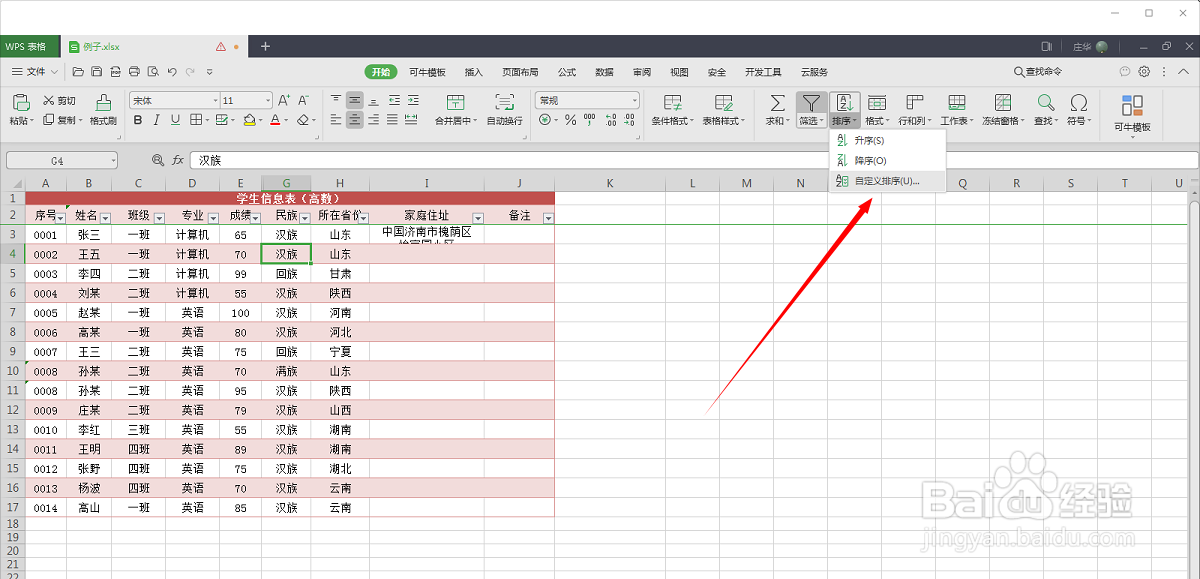The height and width of the screenshot is (579, 1200).
Task: Toggle justify alignment
Action: click(x=394, y=120)
